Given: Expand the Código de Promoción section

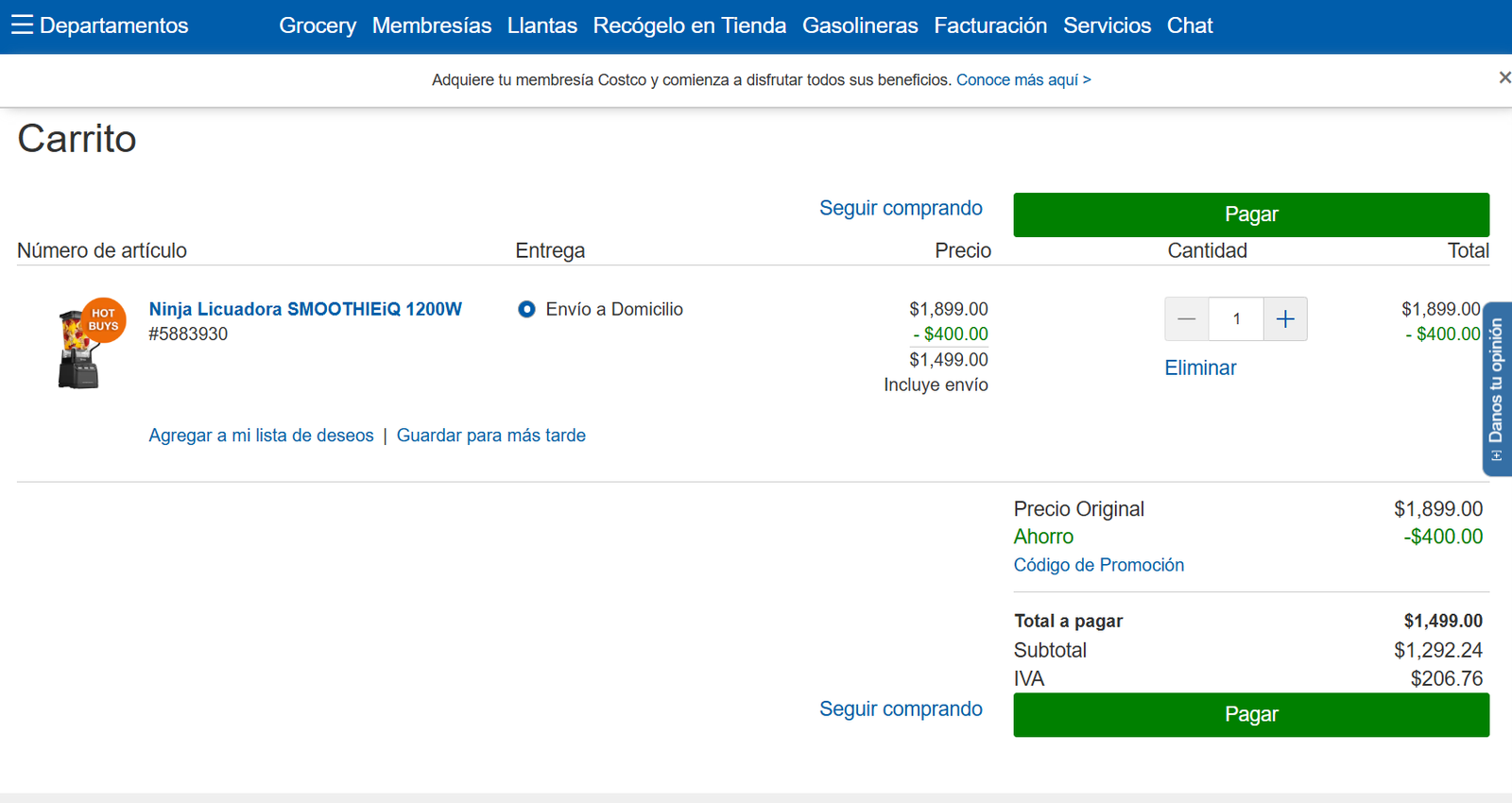Looking at the screenshot, I should (x=1098, y=565).
